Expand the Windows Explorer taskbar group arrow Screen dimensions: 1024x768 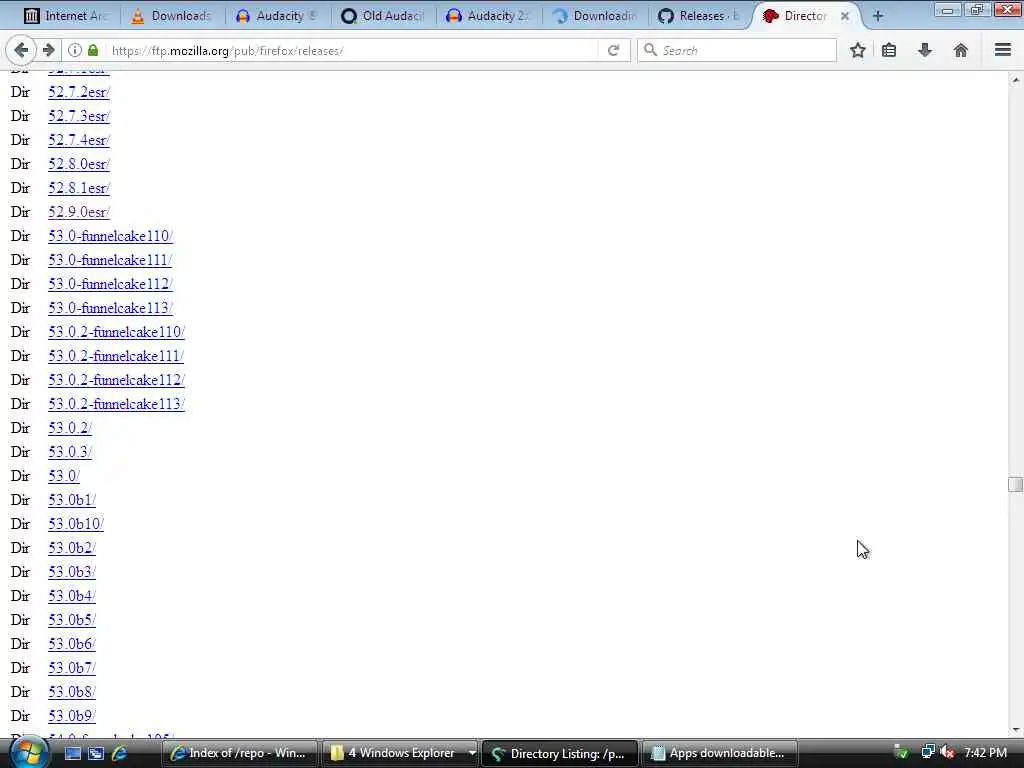[472, 753]
